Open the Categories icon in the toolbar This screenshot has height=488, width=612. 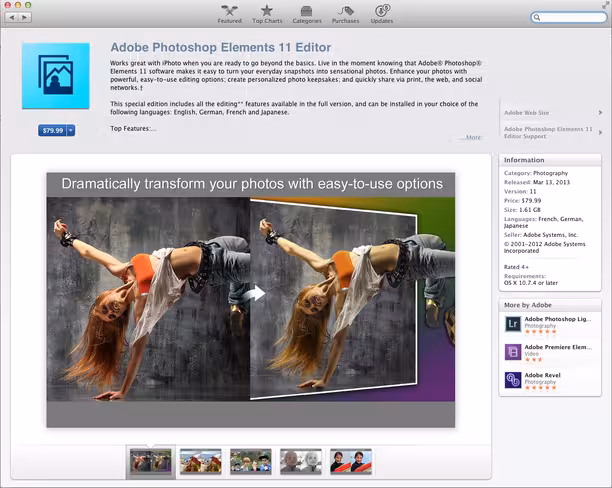(x=307, y=11)
